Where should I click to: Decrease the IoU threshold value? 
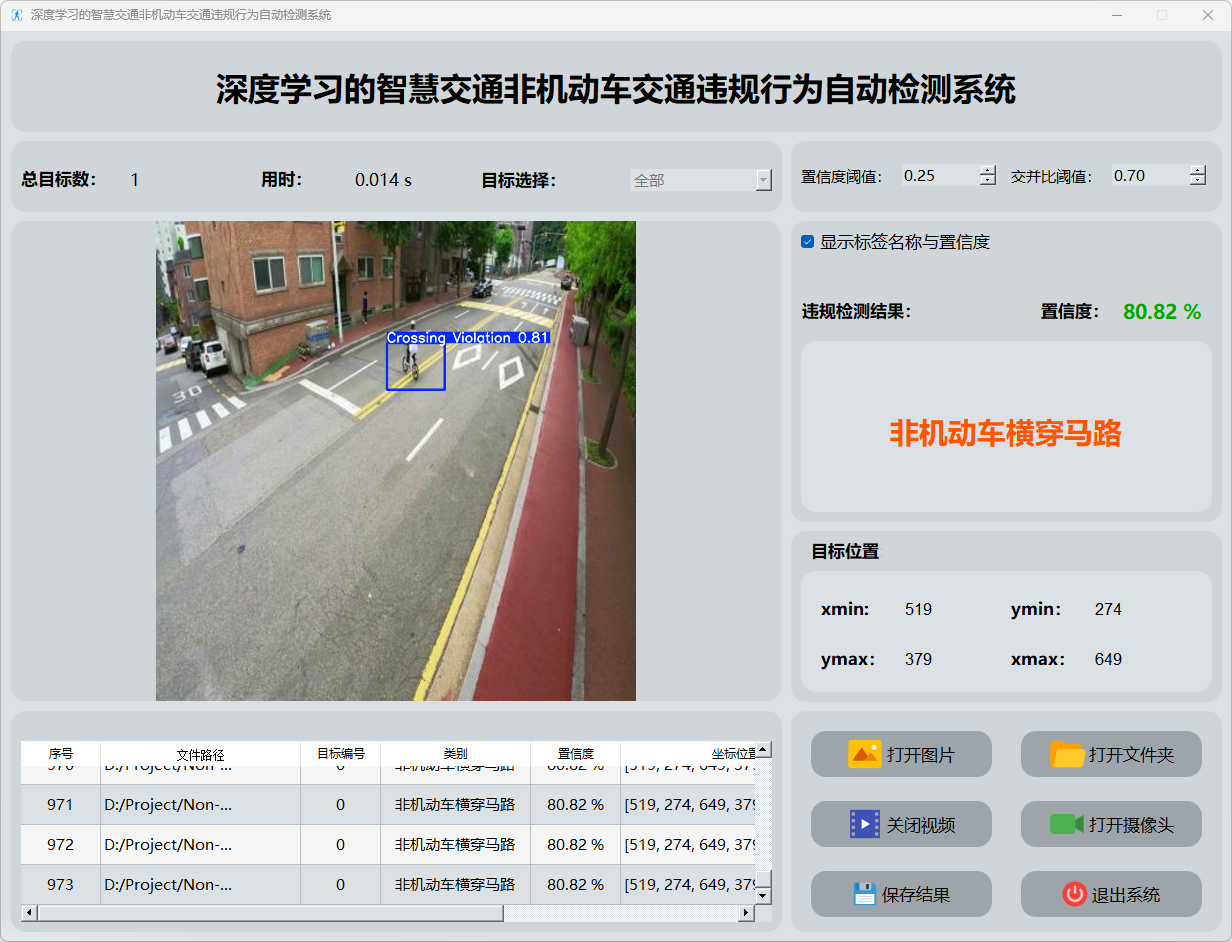click(1197, 181)
